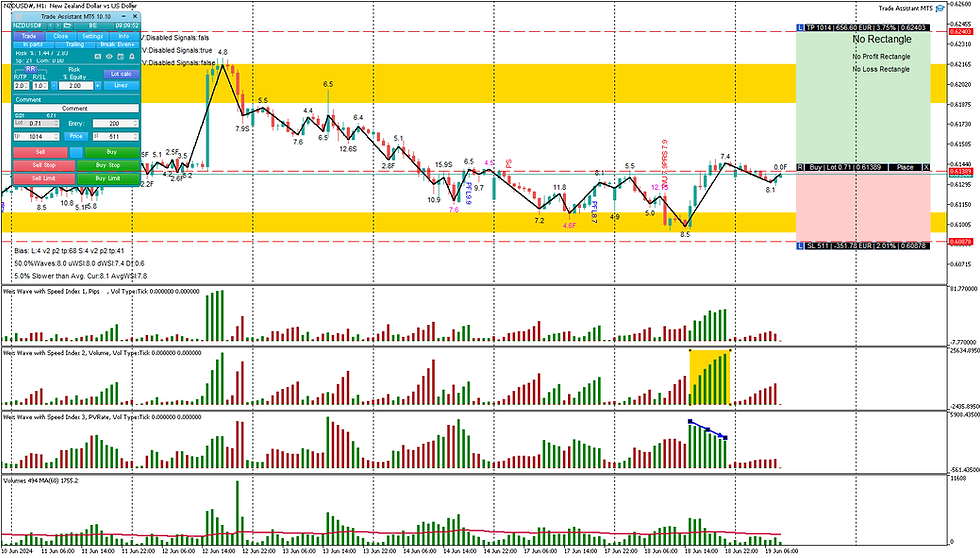
Task: Click the green Buy button
Action: coord(112,152)
